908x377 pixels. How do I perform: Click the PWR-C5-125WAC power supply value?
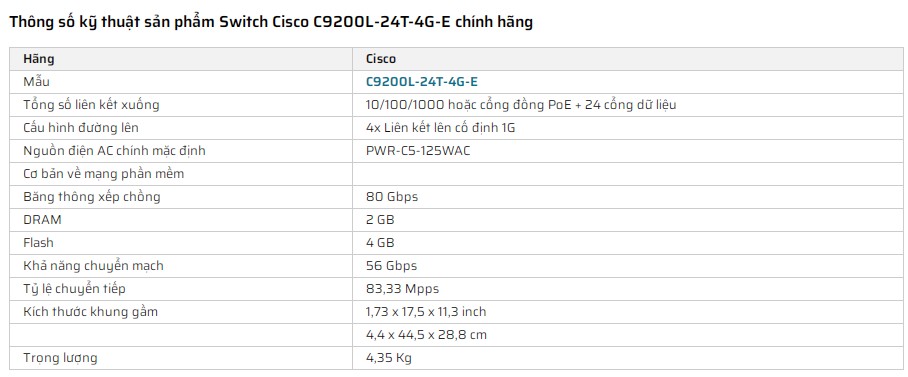(418, 151)
